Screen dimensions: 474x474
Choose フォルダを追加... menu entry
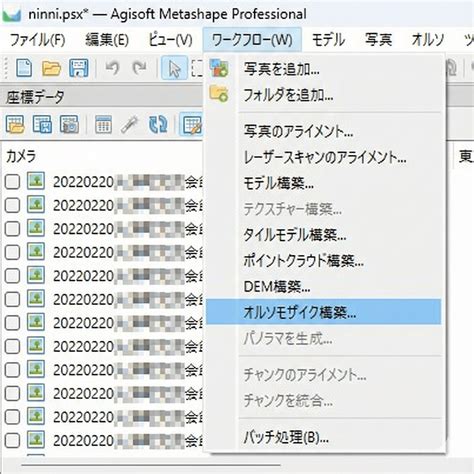323,95
